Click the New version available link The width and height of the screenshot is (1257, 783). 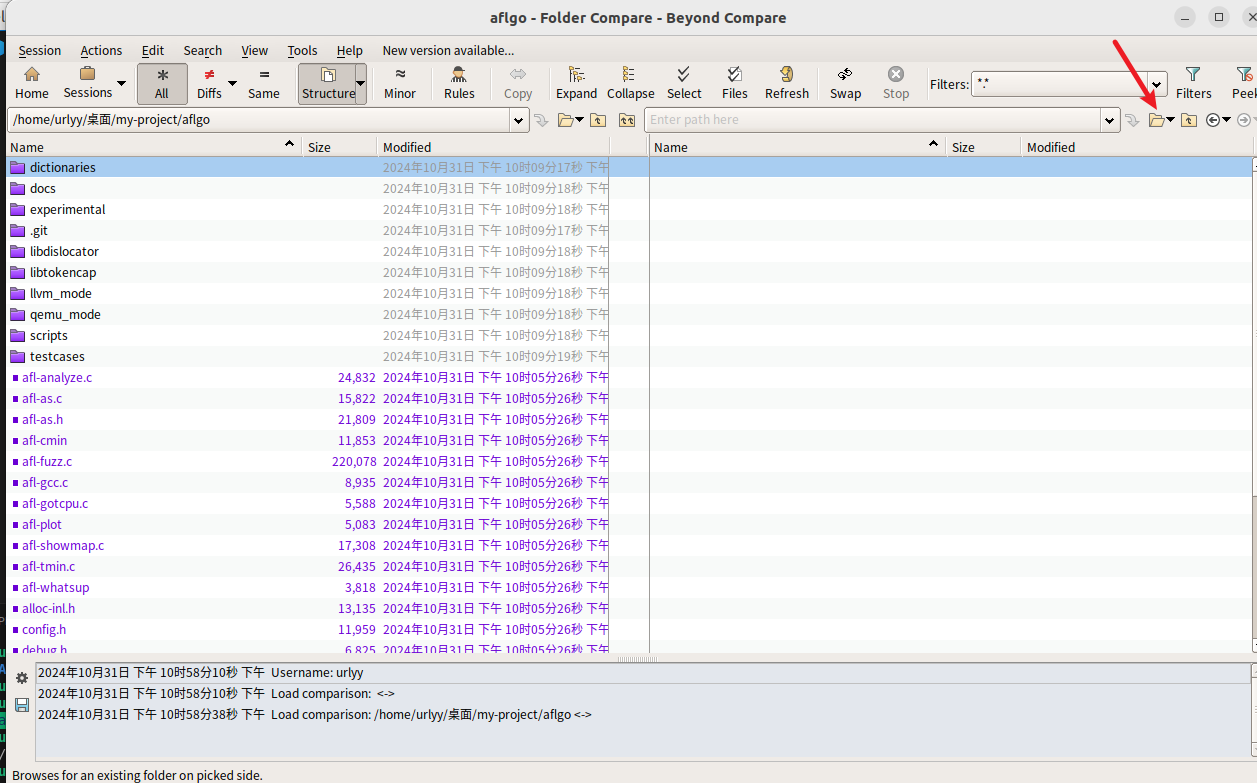[448, 50]
